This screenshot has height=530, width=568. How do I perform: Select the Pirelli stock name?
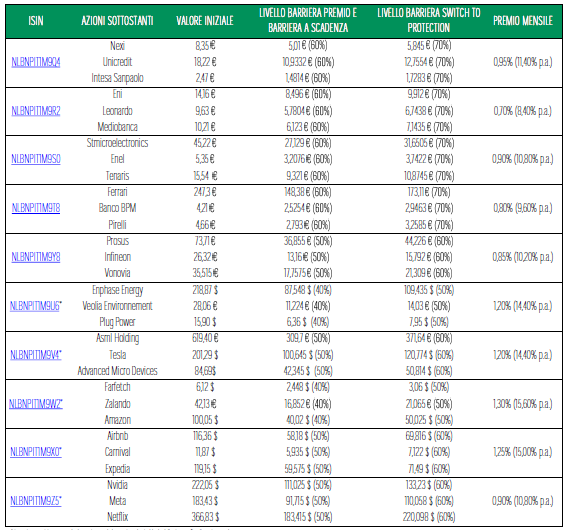[x=117, y=225]
